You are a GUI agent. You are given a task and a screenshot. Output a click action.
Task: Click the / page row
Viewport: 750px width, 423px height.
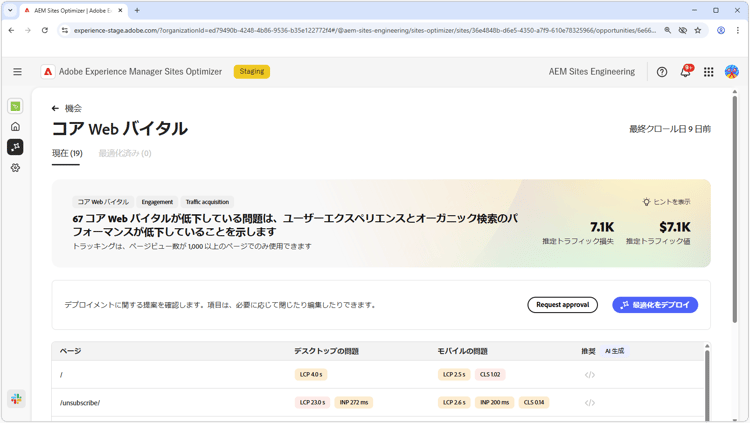coord(378,375)
